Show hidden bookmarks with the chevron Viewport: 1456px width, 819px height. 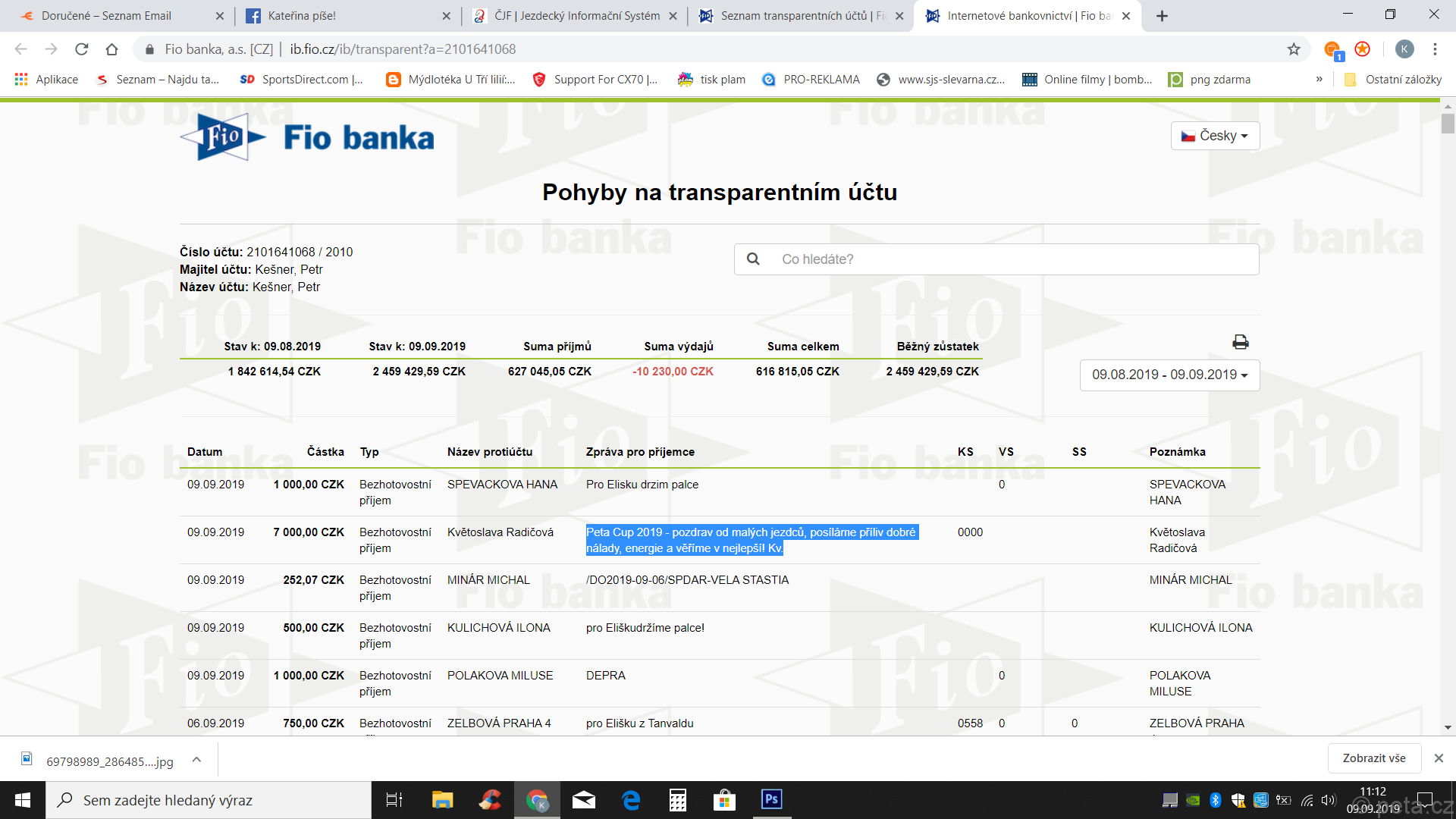[1319, 79]
